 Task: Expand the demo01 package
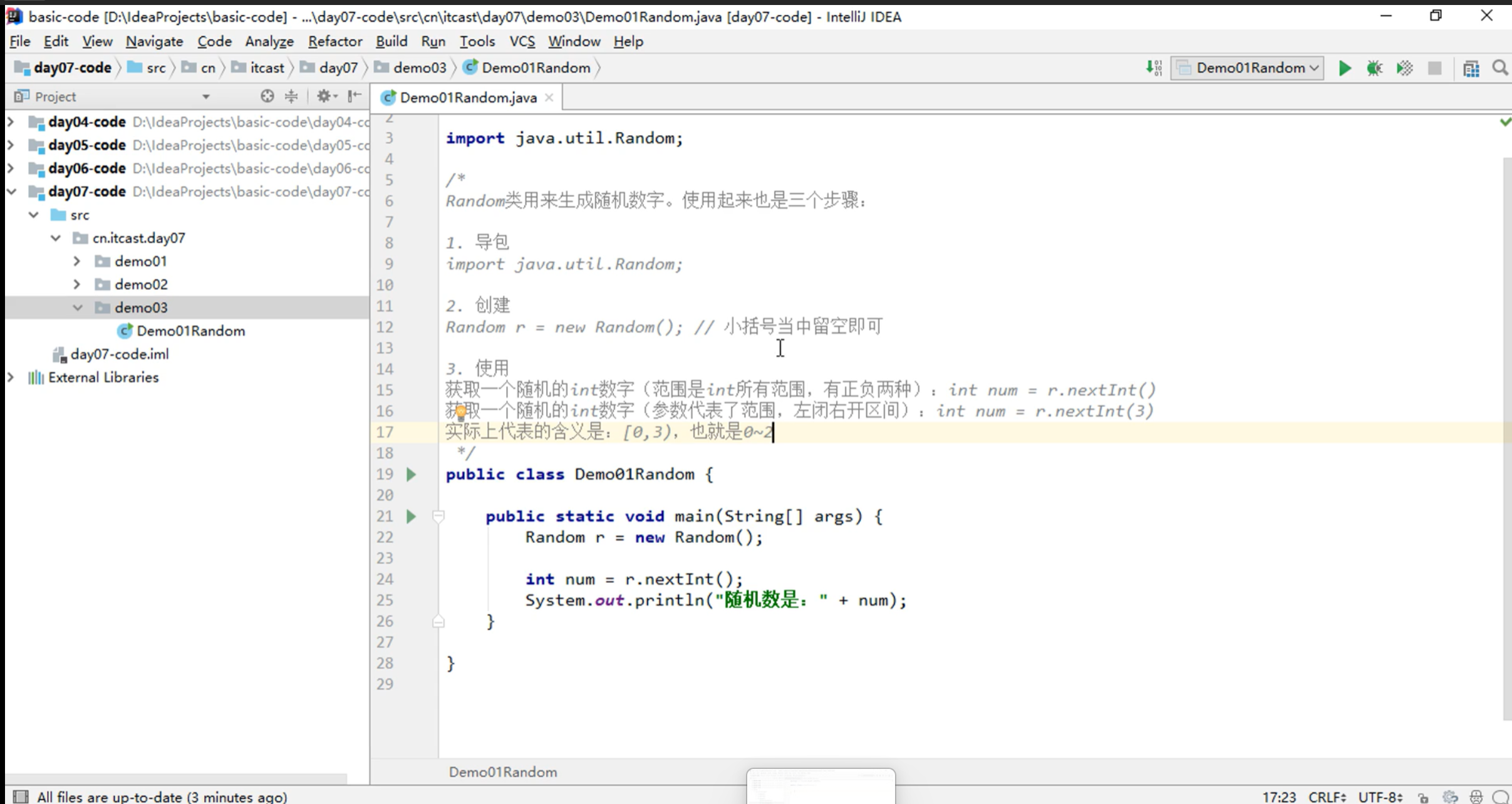click(x=76, y=260)
